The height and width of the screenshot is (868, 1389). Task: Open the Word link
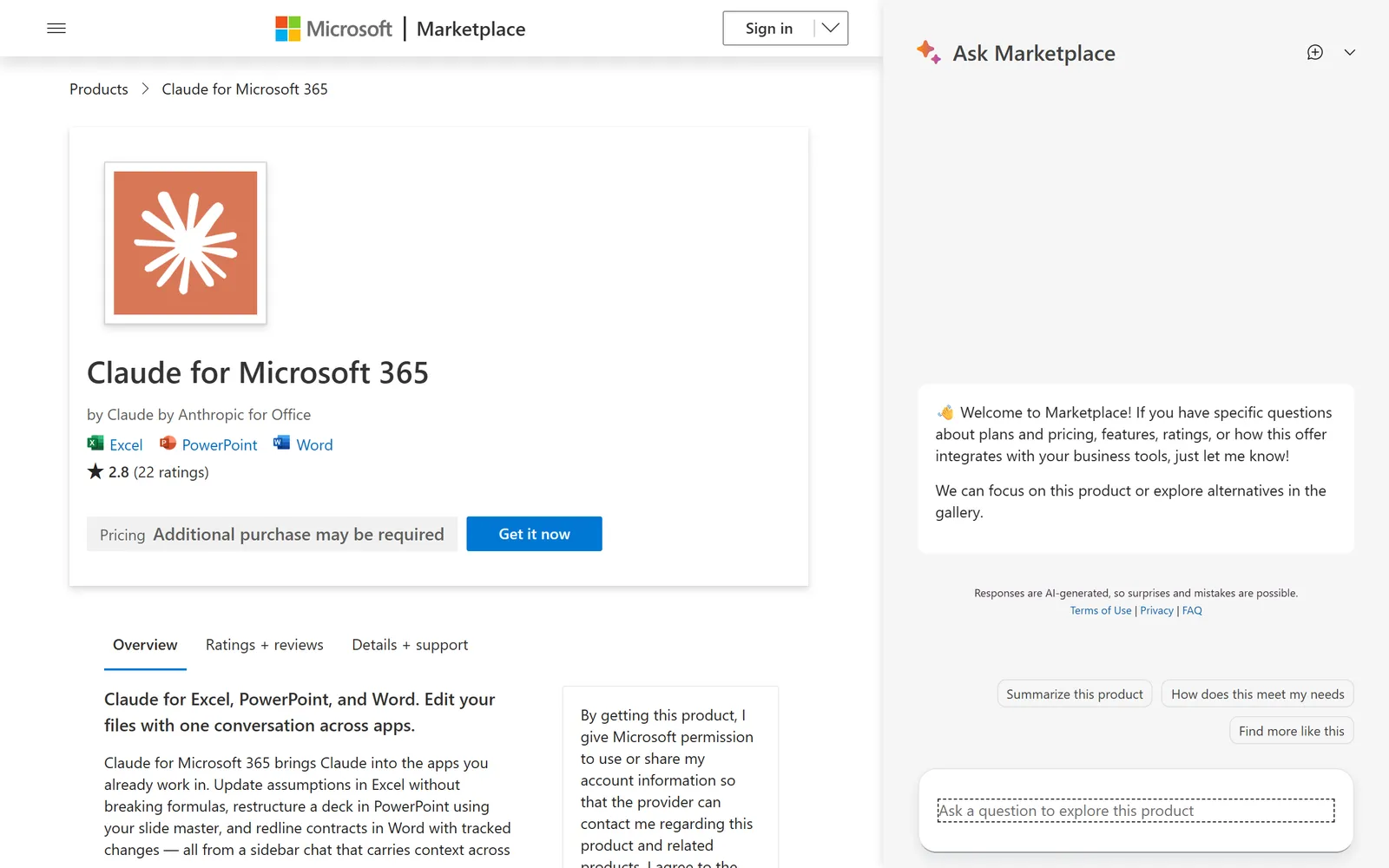[314, 444]
